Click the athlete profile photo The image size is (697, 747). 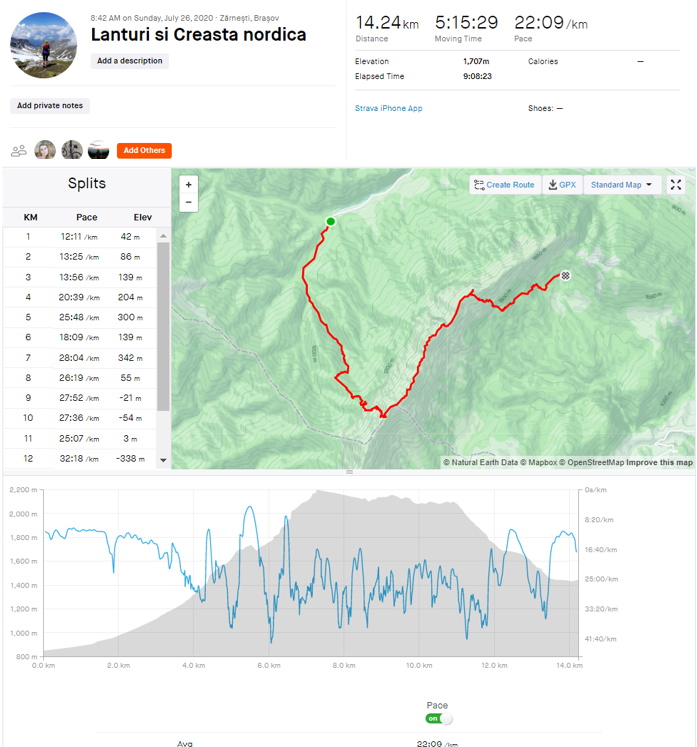(44, 45)
